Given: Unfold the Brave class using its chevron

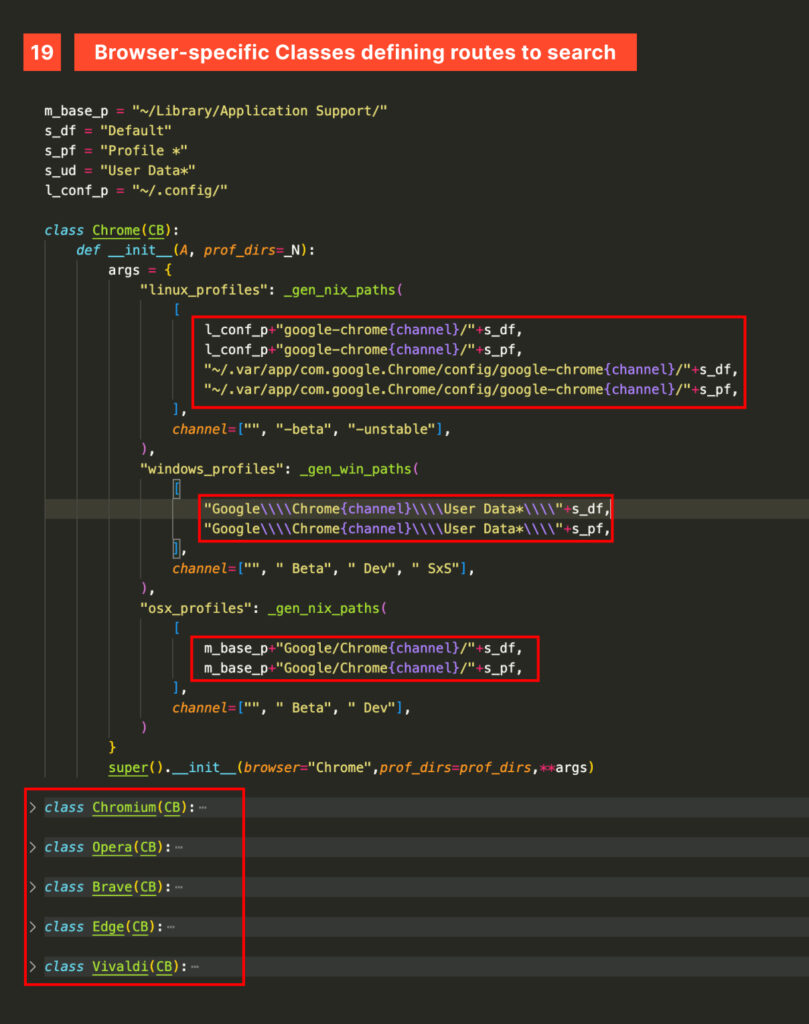Looking at the screenshot, I should coord(32,887).
